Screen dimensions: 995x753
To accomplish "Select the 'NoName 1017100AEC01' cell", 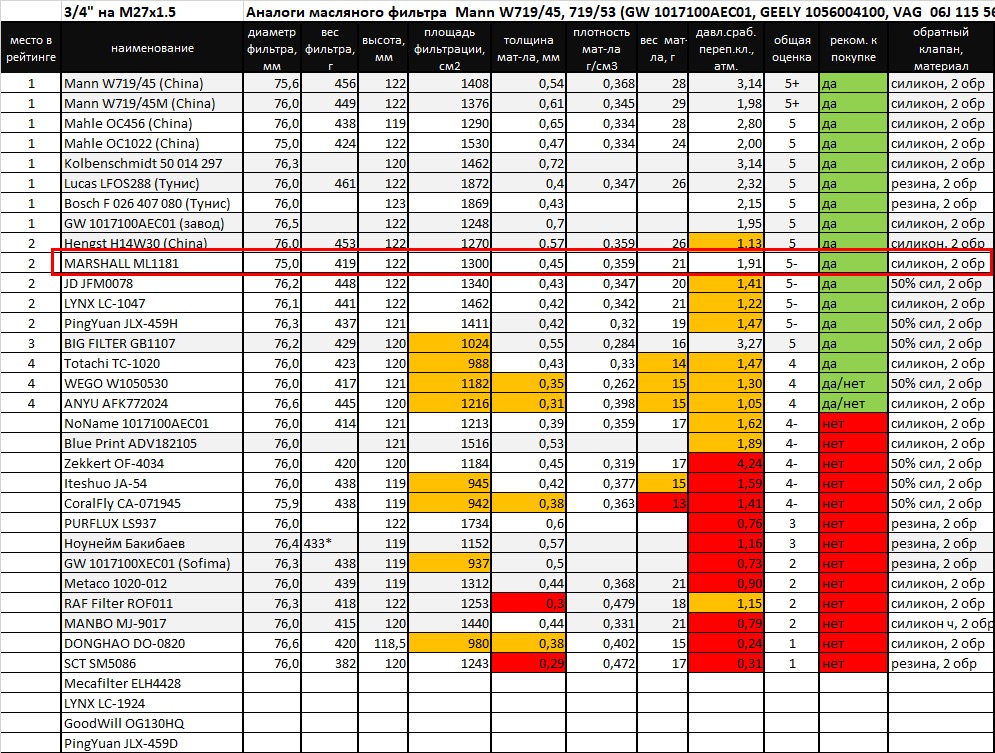I will [x=152, y=423].
